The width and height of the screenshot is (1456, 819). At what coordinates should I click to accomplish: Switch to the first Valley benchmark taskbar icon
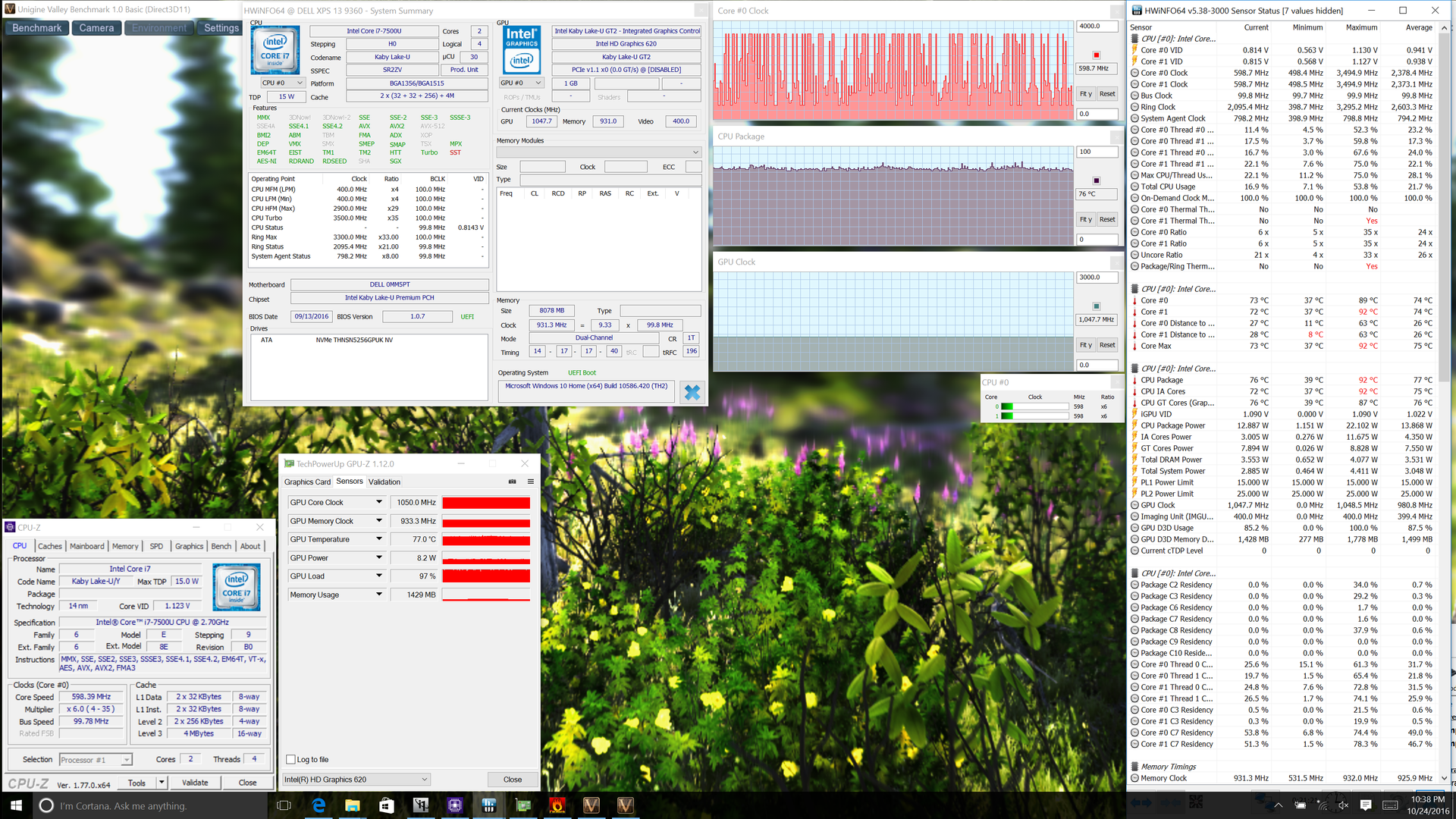click(591, 805)
